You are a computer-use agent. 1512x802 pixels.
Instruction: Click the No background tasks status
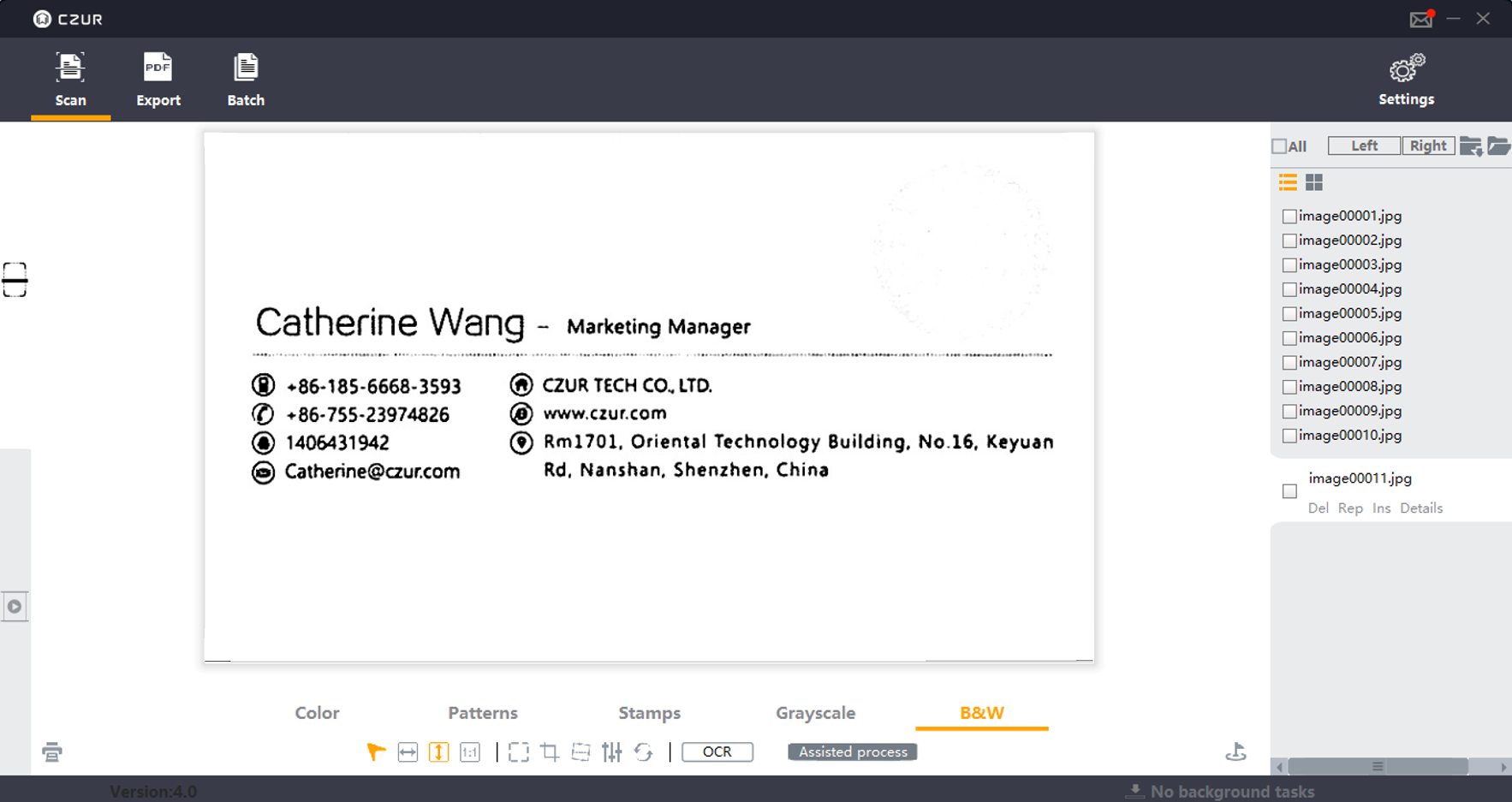pos(1220,792)
